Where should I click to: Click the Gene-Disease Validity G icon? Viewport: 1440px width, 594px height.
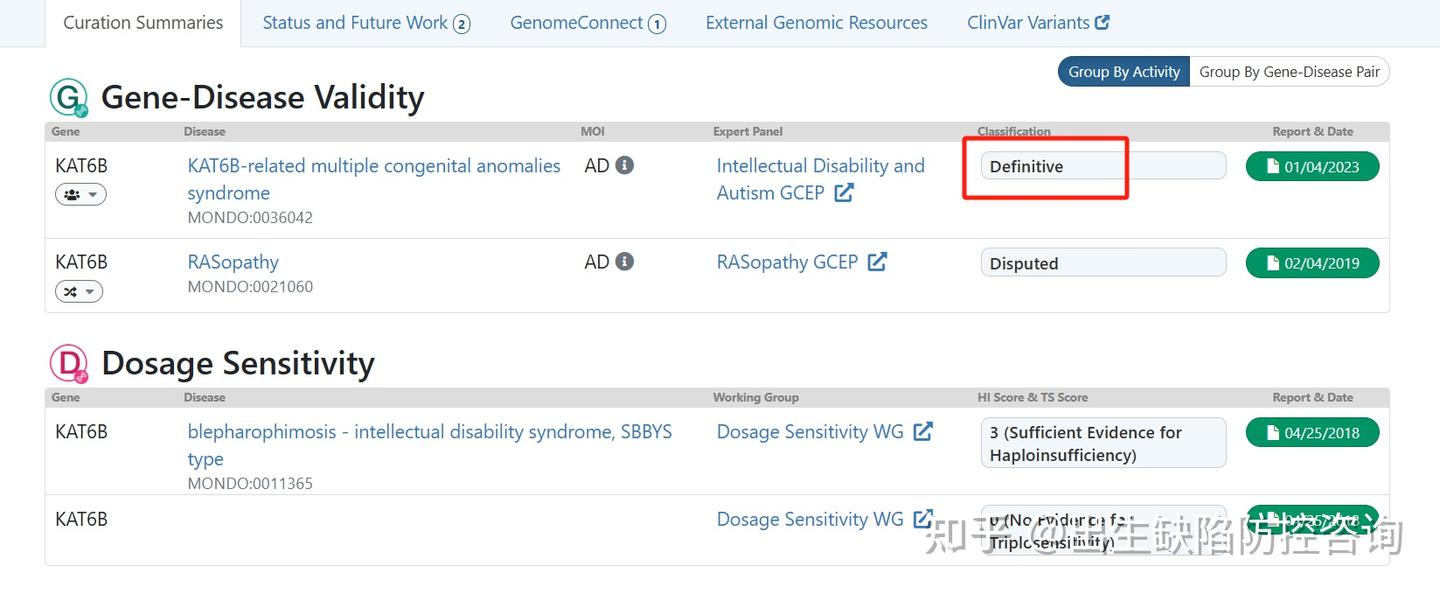[69, 98]
